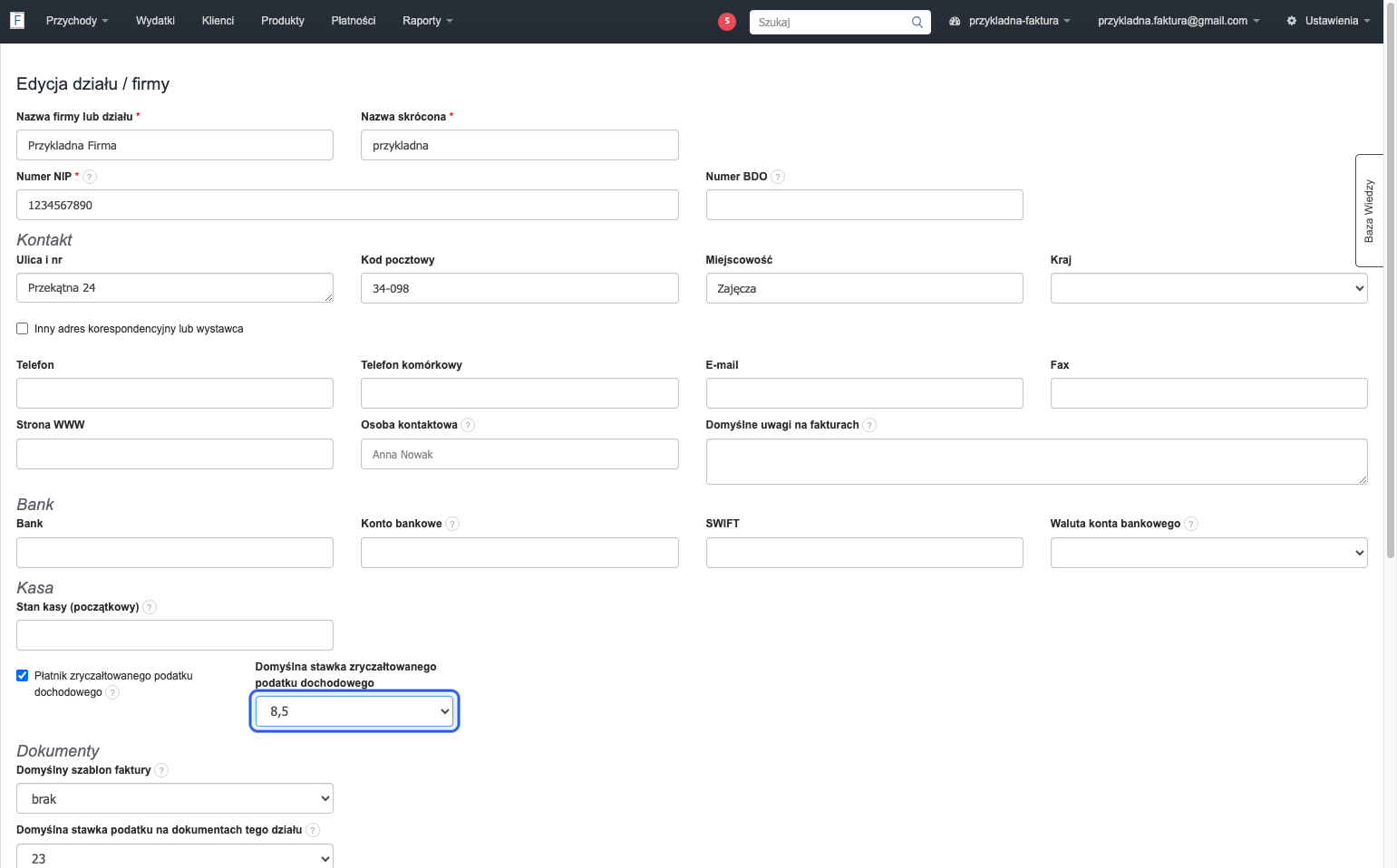Go to Klienci in the navbar

pyautogui.click(x=218, y=21)
